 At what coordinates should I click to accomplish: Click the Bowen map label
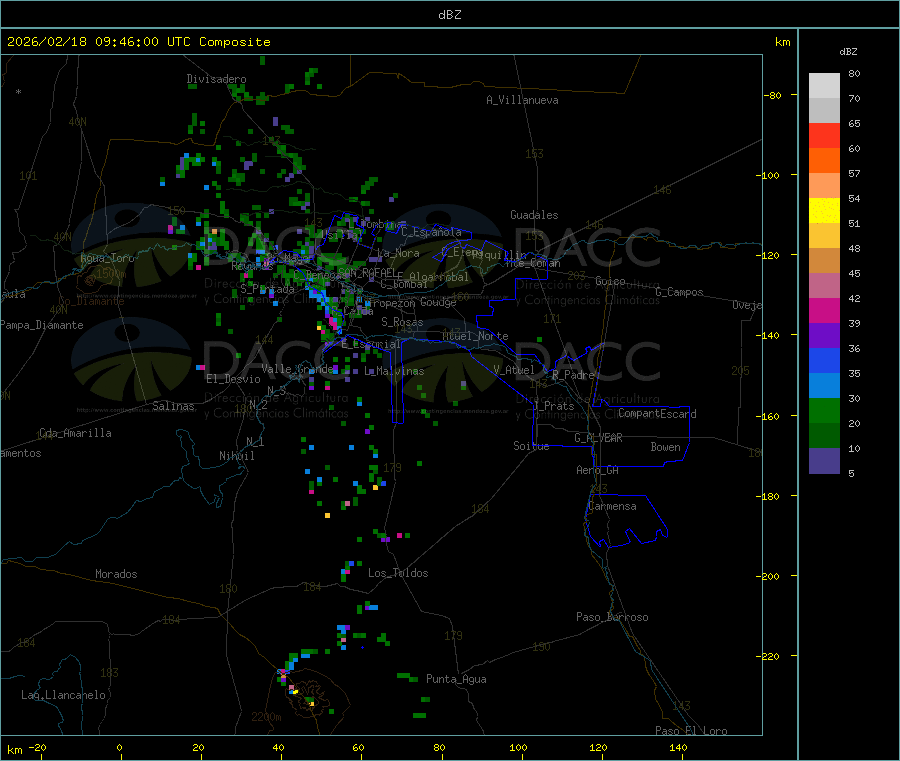pos(665,446)
